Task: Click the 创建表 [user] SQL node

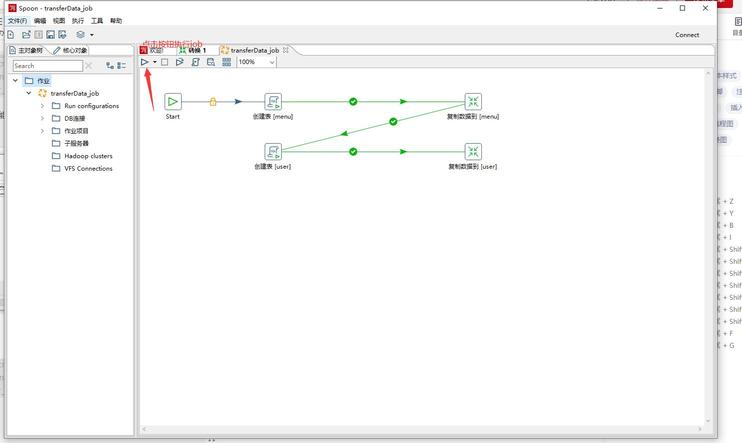Action: pyautogui.click(x=273, y=152)
